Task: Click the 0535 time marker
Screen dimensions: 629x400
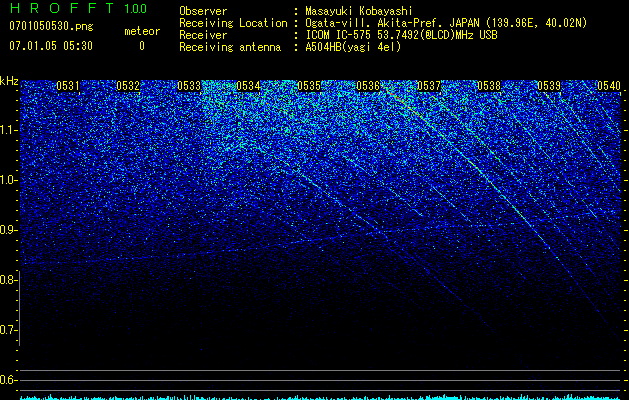Action: point(309,86)
